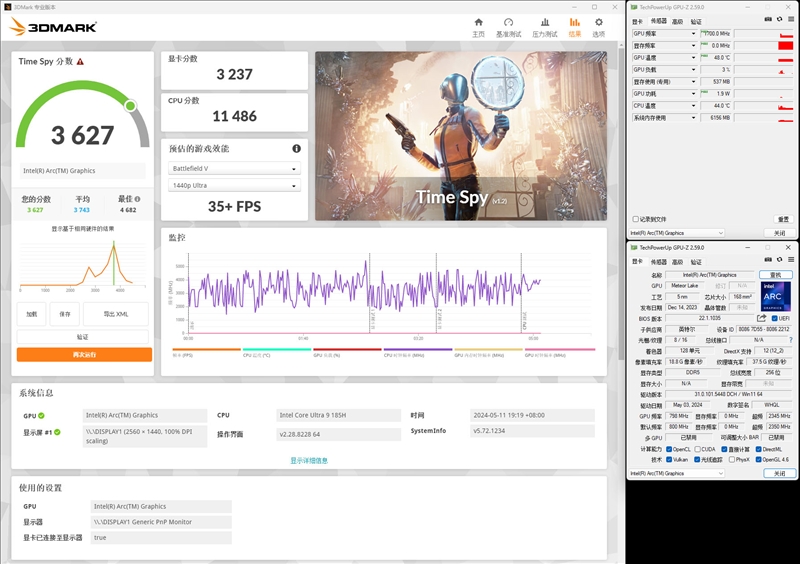Click the bus interface question mark
The image size is (800, 564).
point(791,340)
